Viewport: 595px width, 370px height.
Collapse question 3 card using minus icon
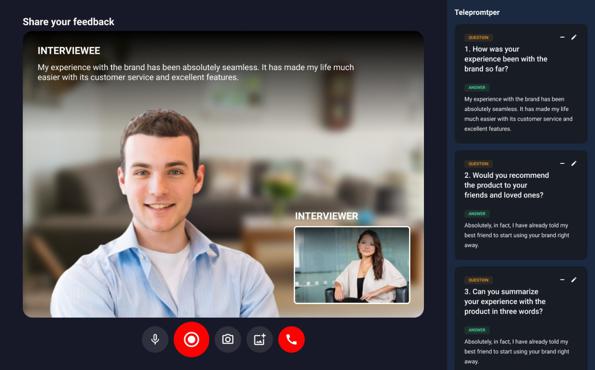562,280
